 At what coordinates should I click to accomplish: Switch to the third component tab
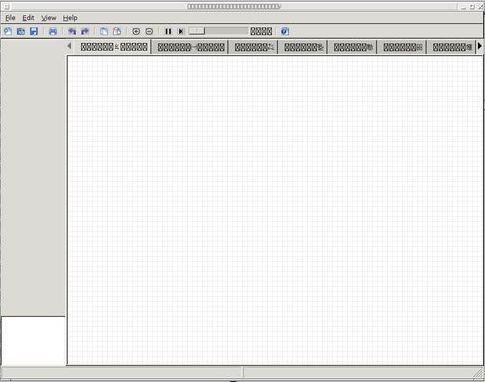coord(253,47)
